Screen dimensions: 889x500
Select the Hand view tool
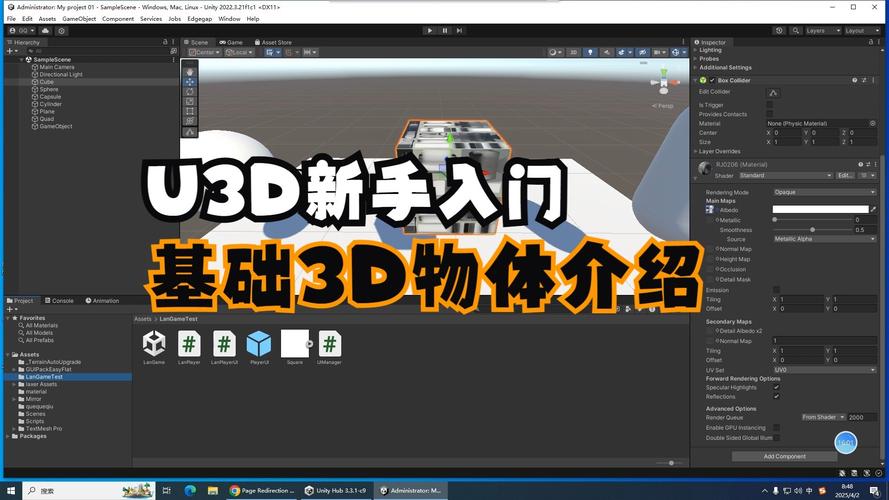coord(190,72)
